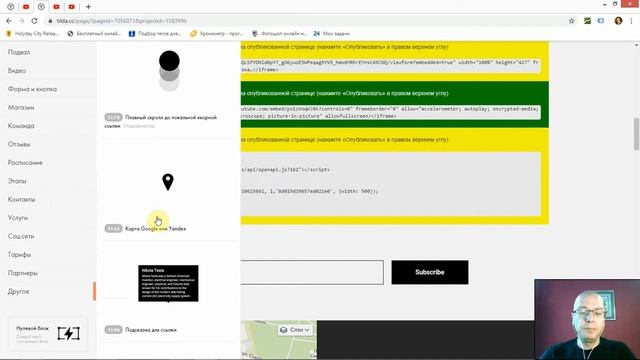Switch to the fifth YouTube tab
This screenshot has width=640, height=360.
71,7
